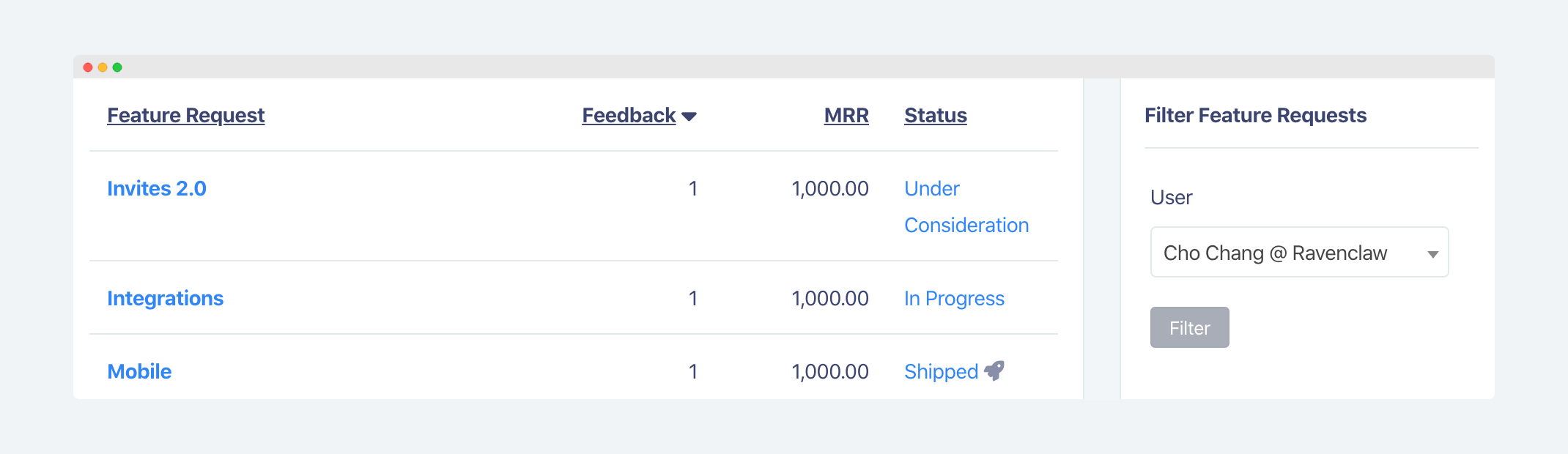Open the Mobile feature request
Viewport: 1568px width, 454px height.
139,371
